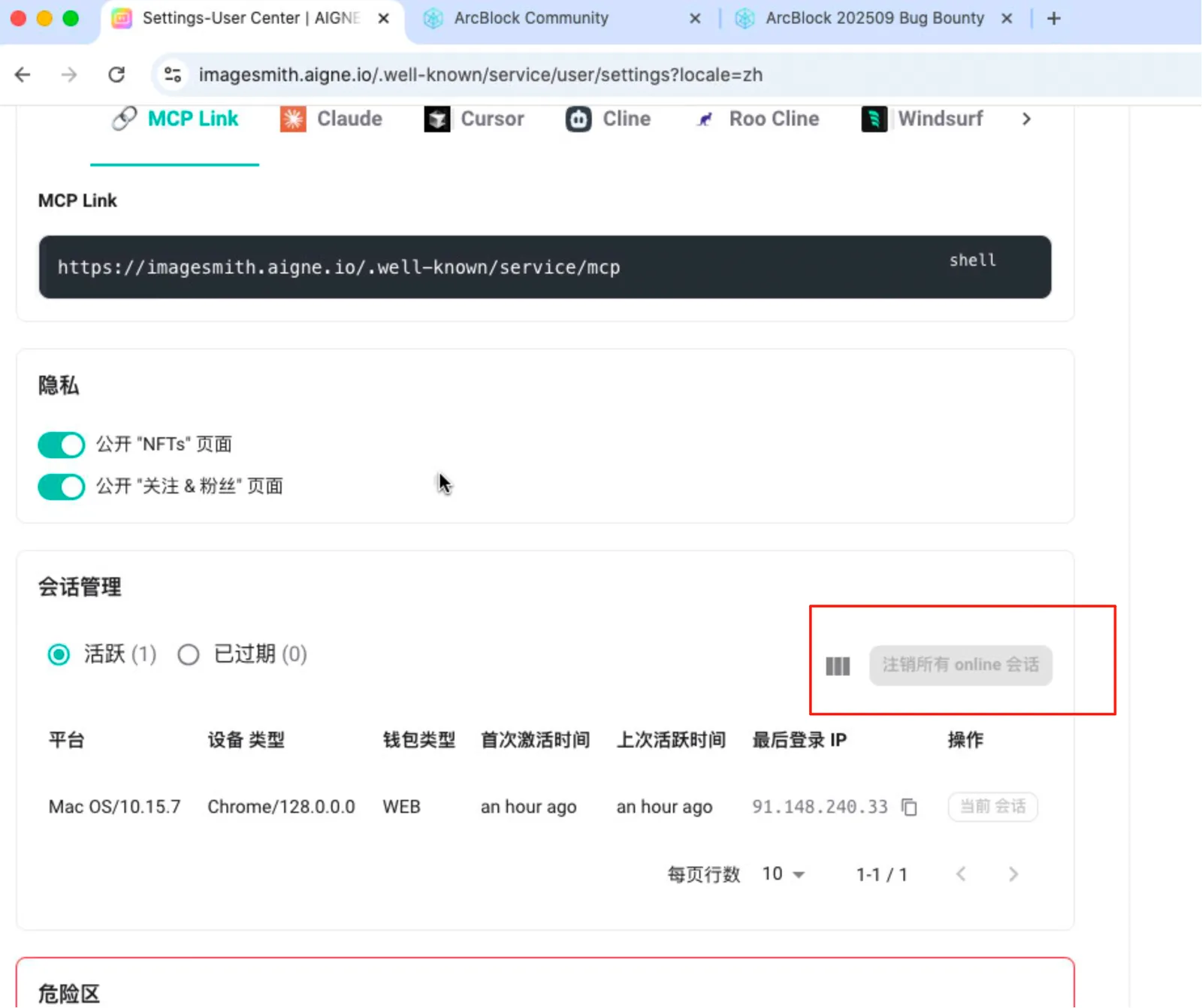The height and width of the screenshot is (1008, 1202).
Task: Switch to the Cline tab
Action: click(608, 119)
